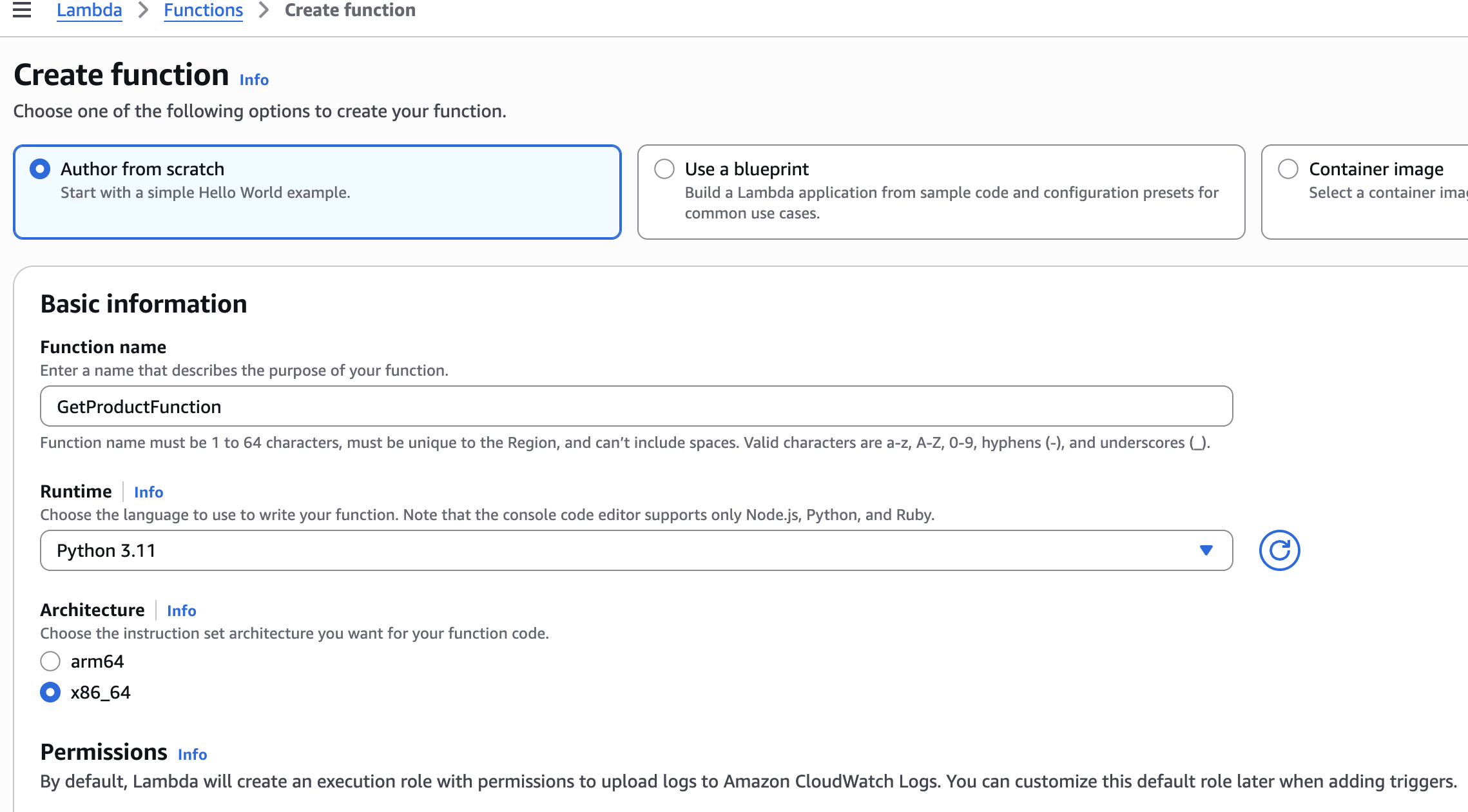Open Info link next to Runtime
The width and height of the screenshot is (1468, 812).
148,492
